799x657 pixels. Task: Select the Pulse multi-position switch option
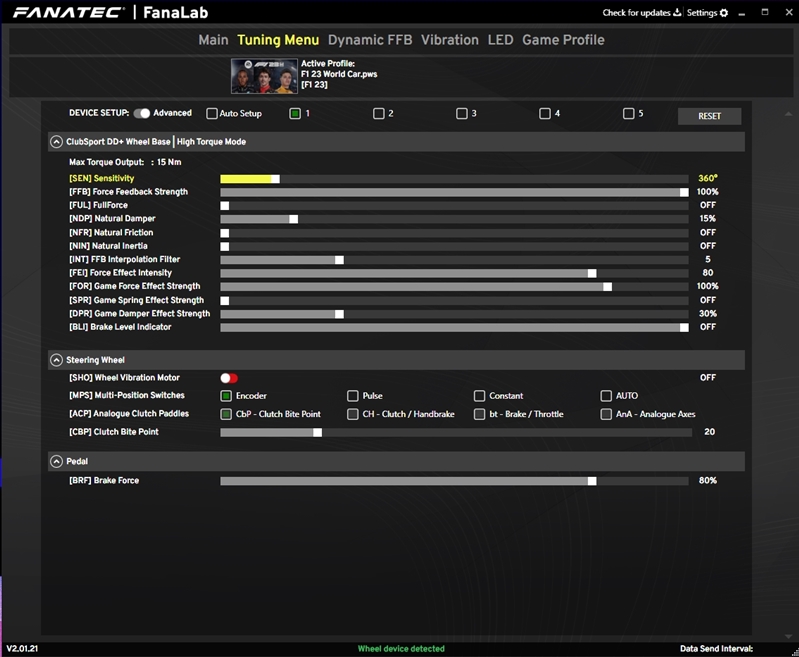coord(353,396)
